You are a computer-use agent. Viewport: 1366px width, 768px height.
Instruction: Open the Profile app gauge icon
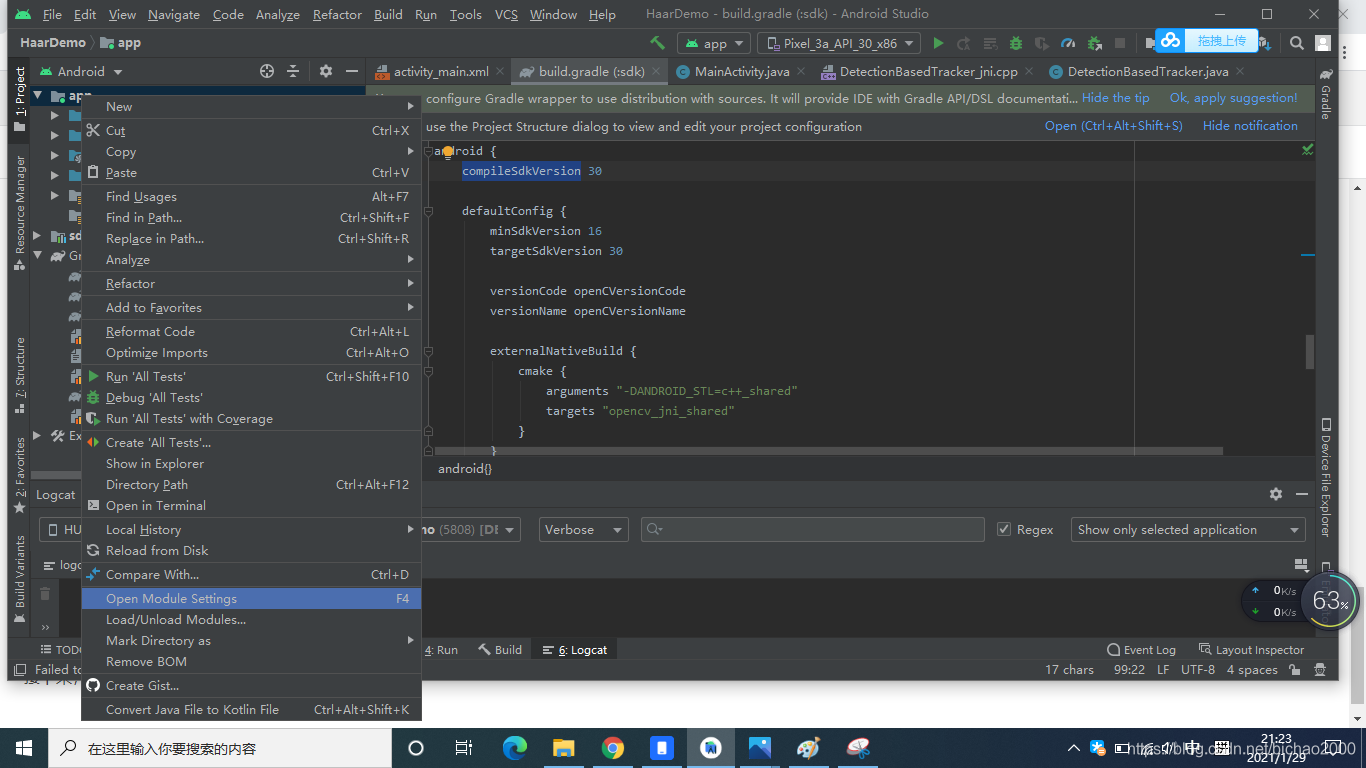pos(1068,43)
